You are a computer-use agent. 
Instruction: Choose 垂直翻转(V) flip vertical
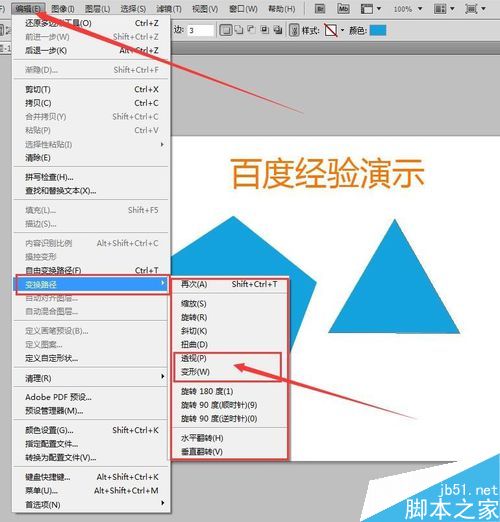(x=229, y=452)
